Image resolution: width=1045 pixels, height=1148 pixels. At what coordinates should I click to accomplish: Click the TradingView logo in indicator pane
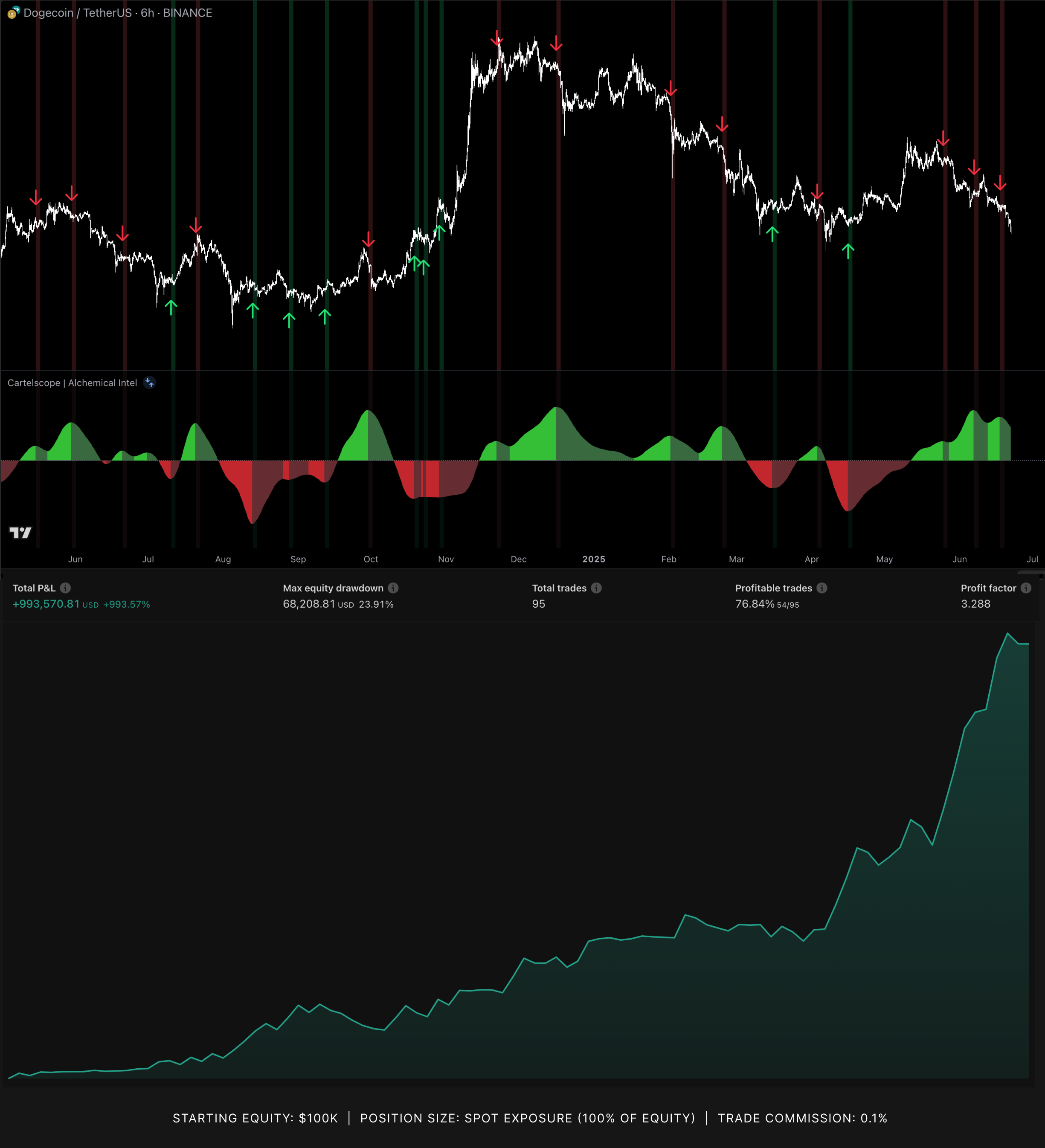pos(20,533)
